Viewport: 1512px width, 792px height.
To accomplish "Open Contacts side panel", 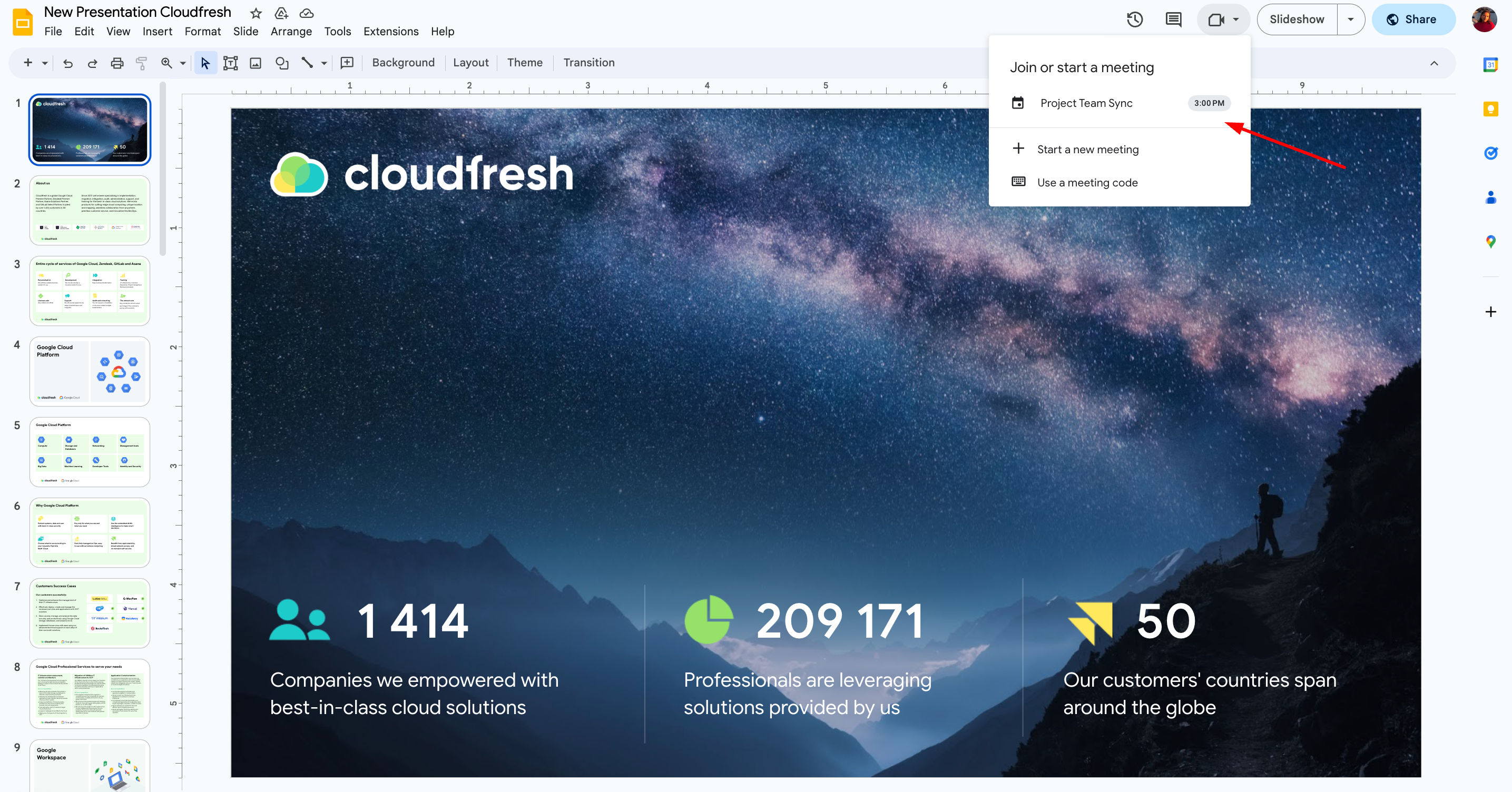I will [x=1490, y=197].
